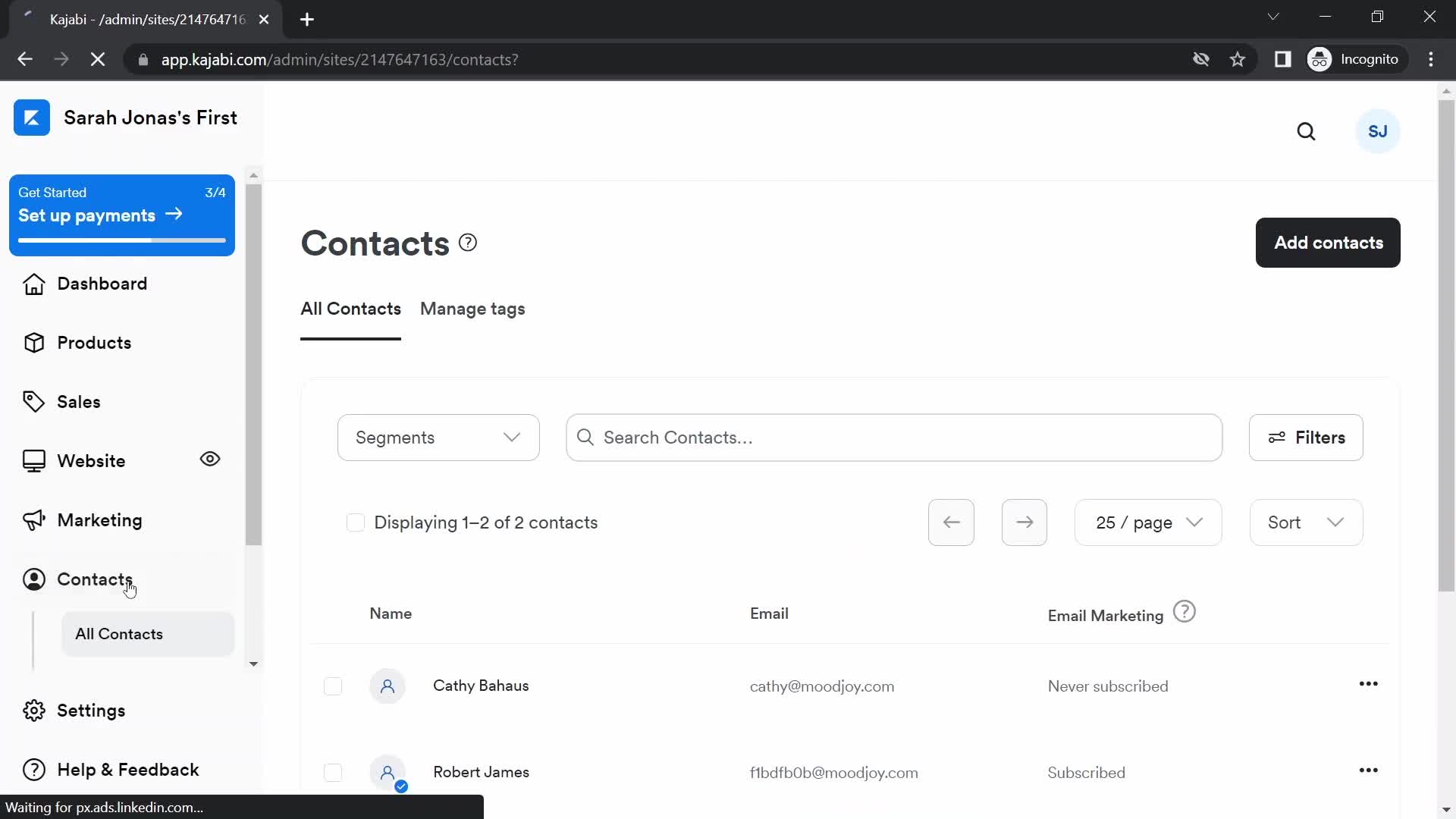Click the Website navigation icon
The height and width of the screenshot is (819, 1456).
[x=33, y=459]
